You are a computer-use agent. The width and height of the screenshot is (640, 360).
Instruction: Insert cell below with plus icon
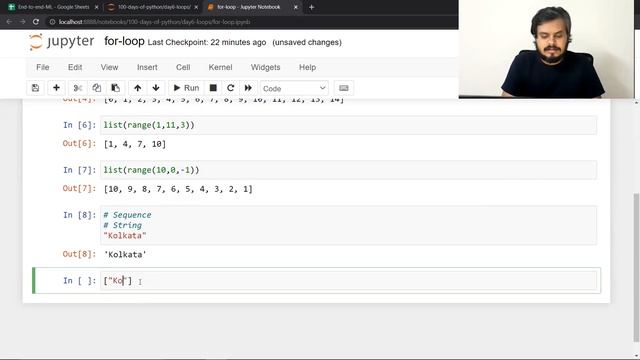click(56, 88)
